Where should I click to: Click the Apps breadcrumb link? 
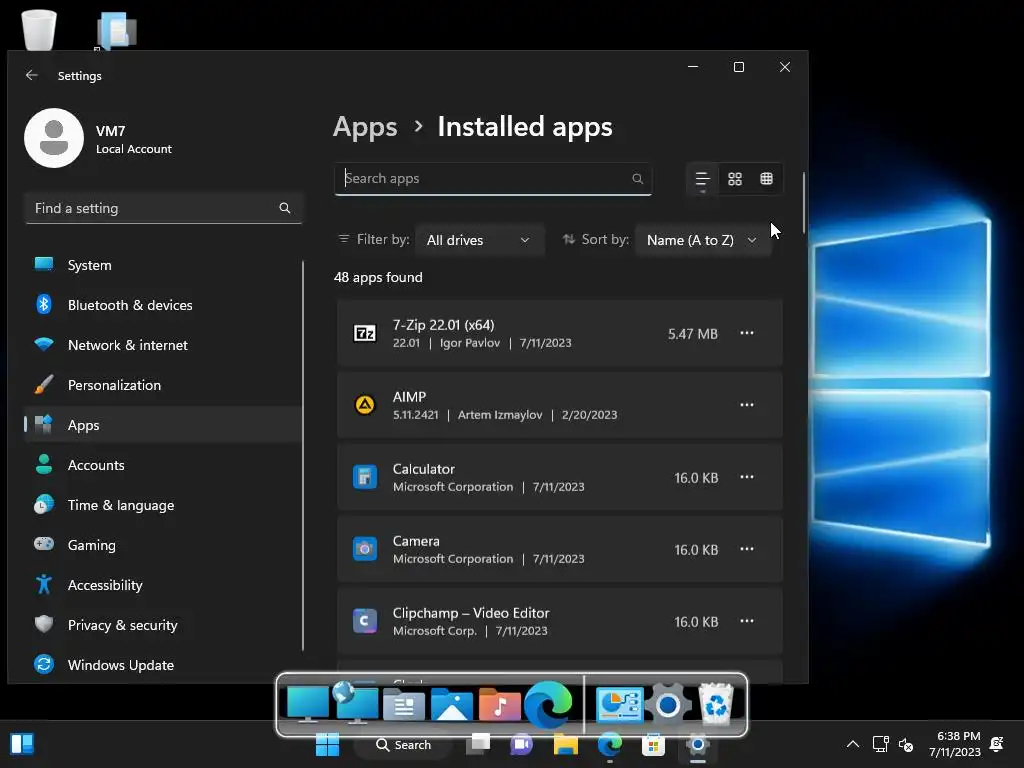[365, 127]
